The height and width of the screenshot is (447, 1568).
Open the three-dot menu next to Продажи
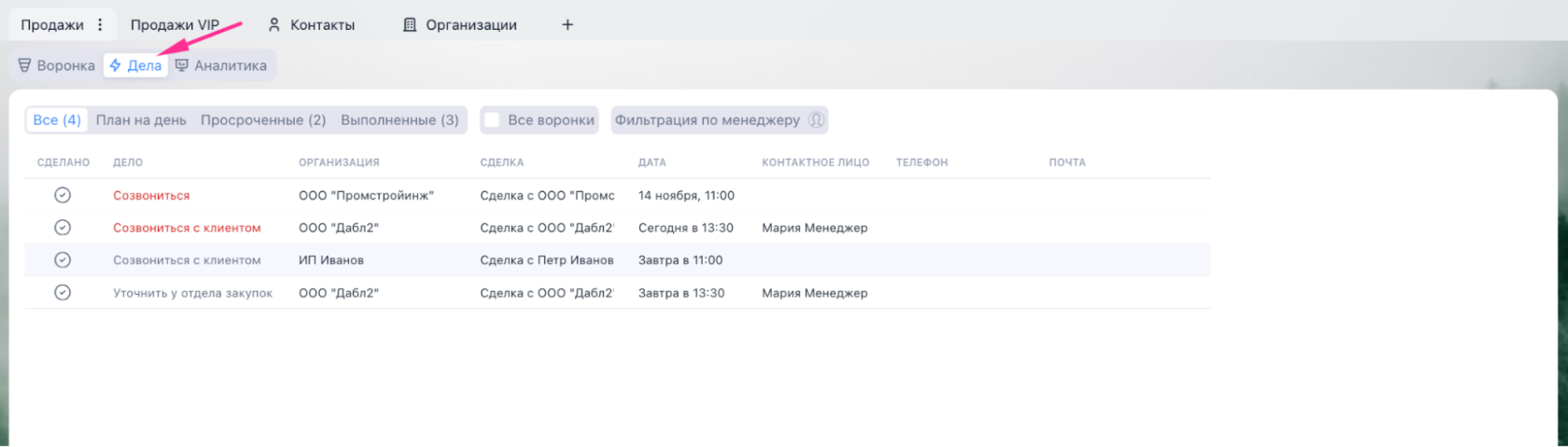(100, 25)
